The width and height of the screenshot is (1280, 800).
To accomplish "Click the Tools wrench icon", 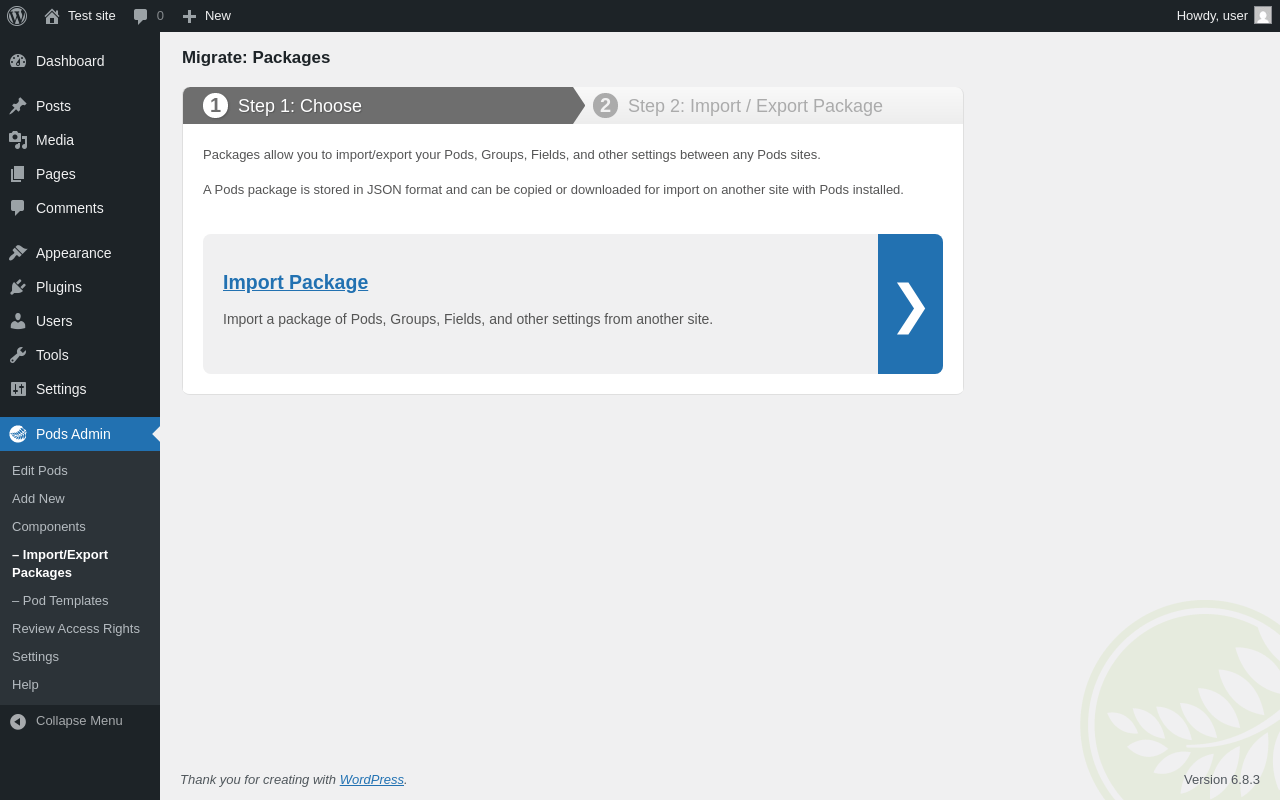I will 18,355.
